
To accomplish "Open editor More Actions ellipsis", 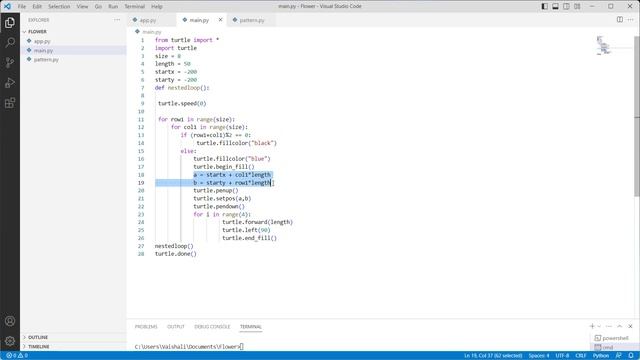I will pyautogui.click(x=631, y=20).
